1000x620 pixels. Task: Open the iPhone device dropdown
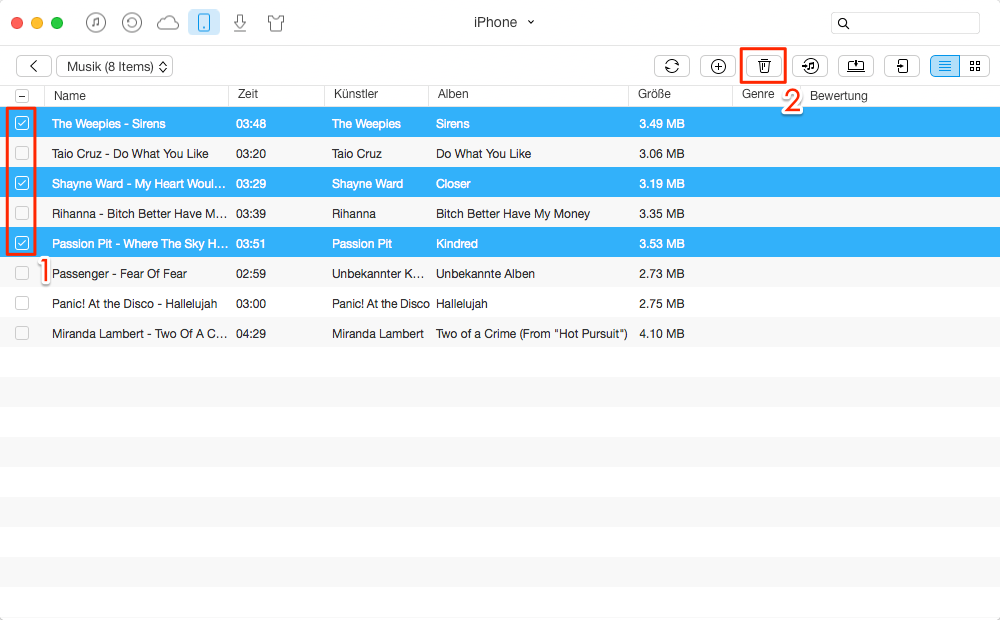point(504,22)
